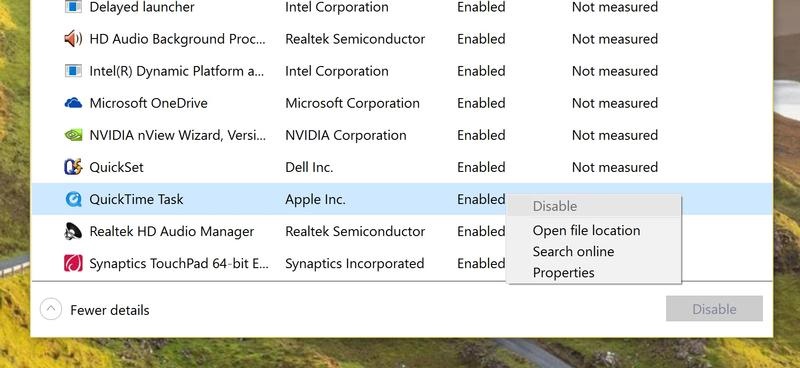The height and width of the screenshot is (368, 800).
Task: Click Not measured impact for NVIDIA row
Action: coord(615,135)
